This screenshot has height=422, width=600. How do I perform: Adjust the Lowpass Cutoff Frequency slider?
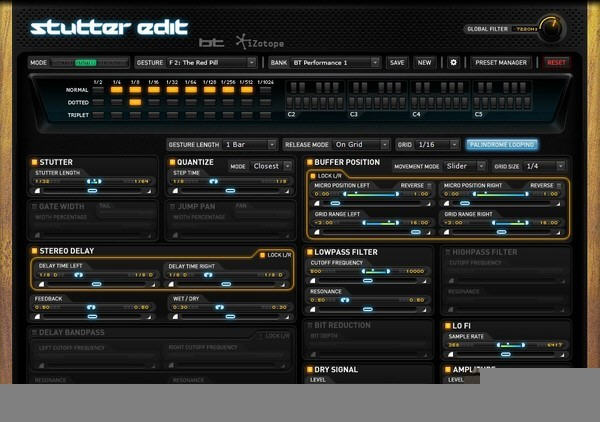tap(367, 281)
